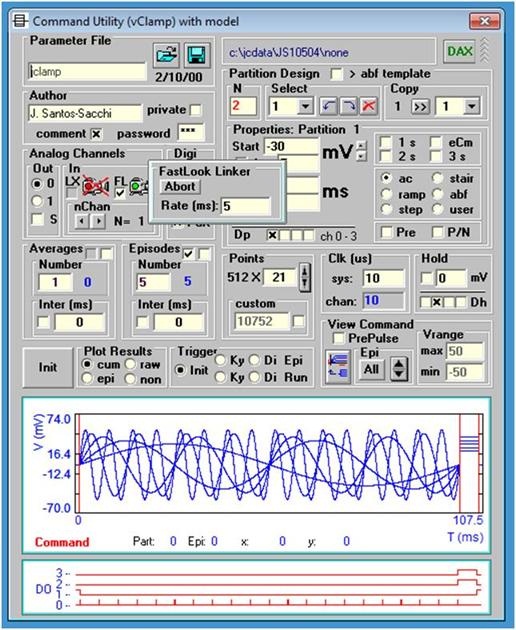The width and height of the screenshot is (516, 630).
Task: Click the parameter file name field
Action: pos(87,72)
